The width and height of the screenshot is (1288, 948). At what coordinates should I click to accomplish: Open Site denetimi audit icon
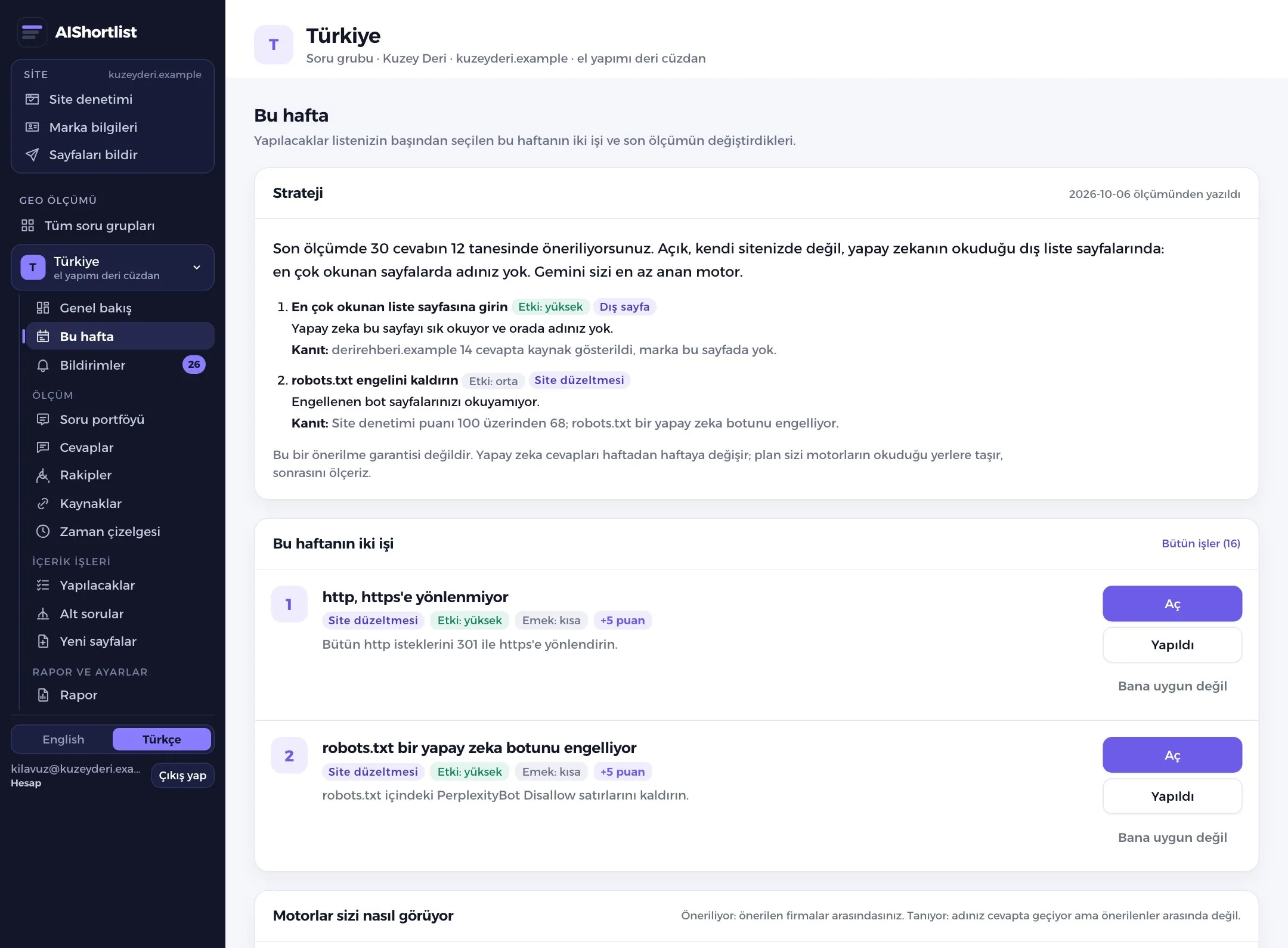(32, 100)
